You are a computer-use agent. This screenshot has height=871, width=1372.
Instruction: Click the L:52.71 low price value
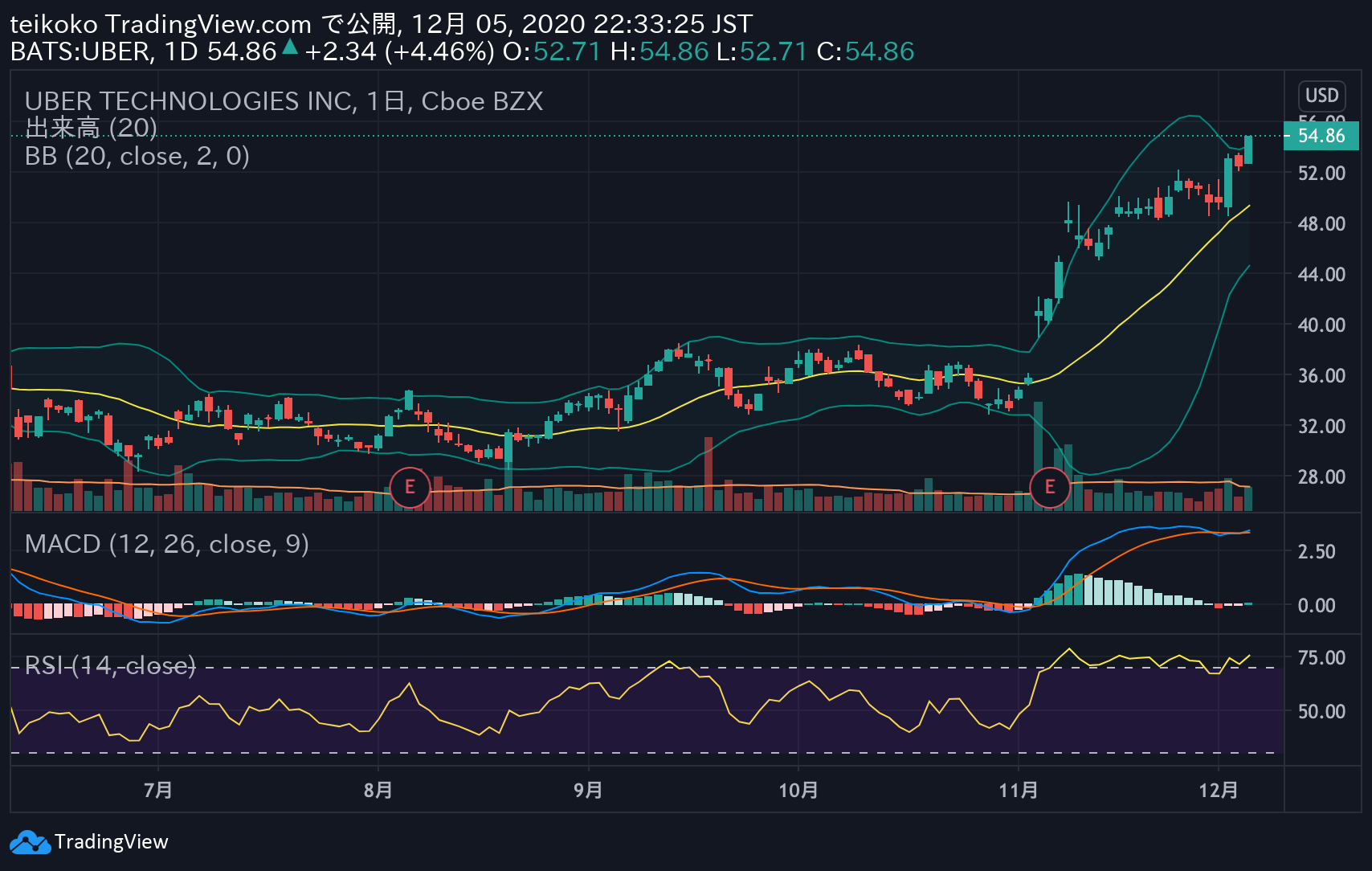(762, 51)
